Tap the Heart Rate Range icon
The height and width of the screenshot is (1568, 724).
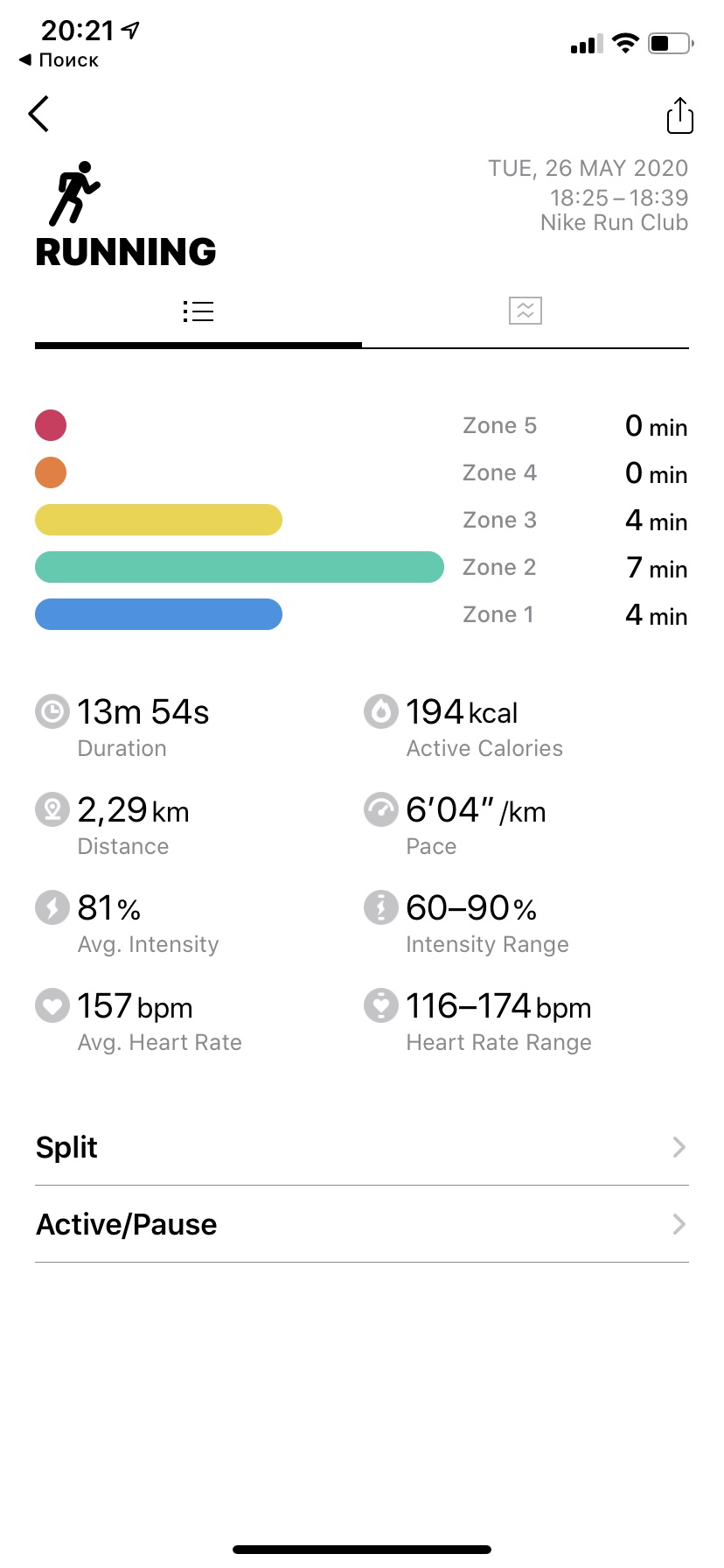(381, 1005)
